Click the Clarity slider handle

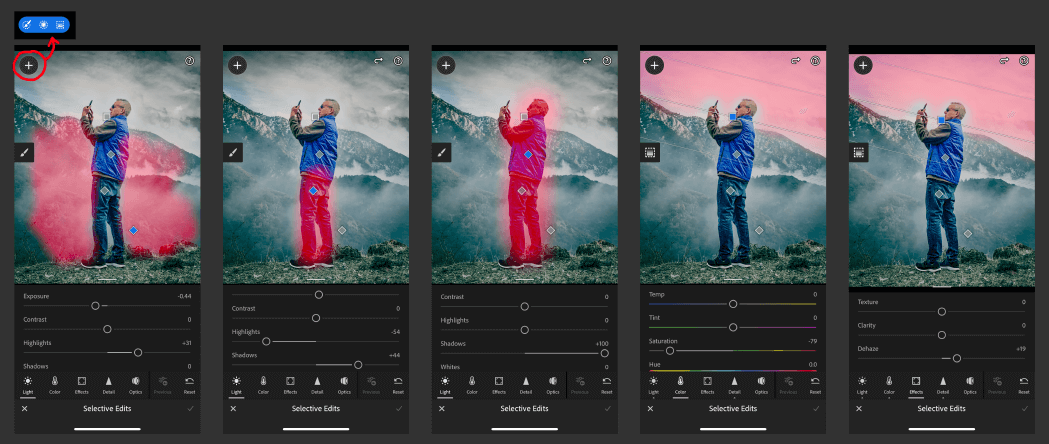pos(941,335)
